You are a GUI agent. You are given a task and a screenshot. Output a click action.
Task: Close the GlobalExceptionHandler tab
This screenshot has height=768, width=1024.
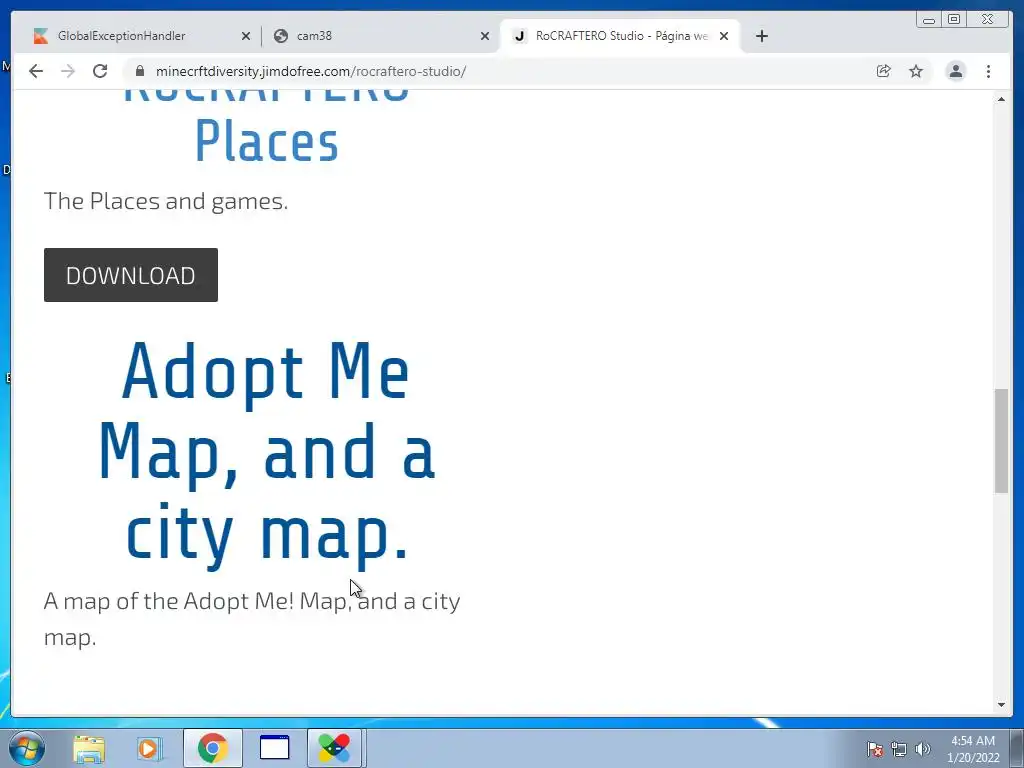(246, 36)
